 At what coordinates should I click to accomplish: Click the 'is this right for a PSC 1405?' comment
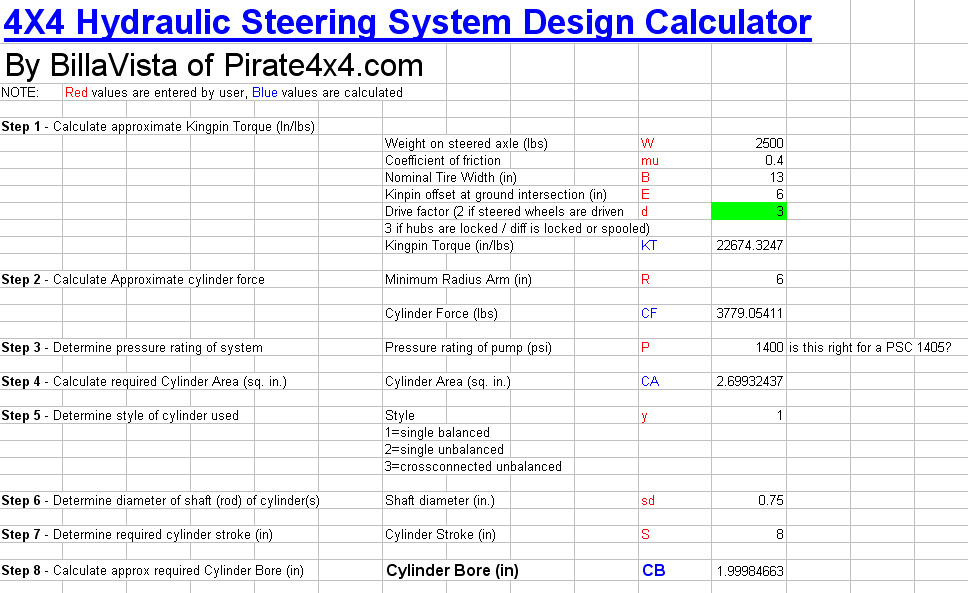[x=870, y=347]
